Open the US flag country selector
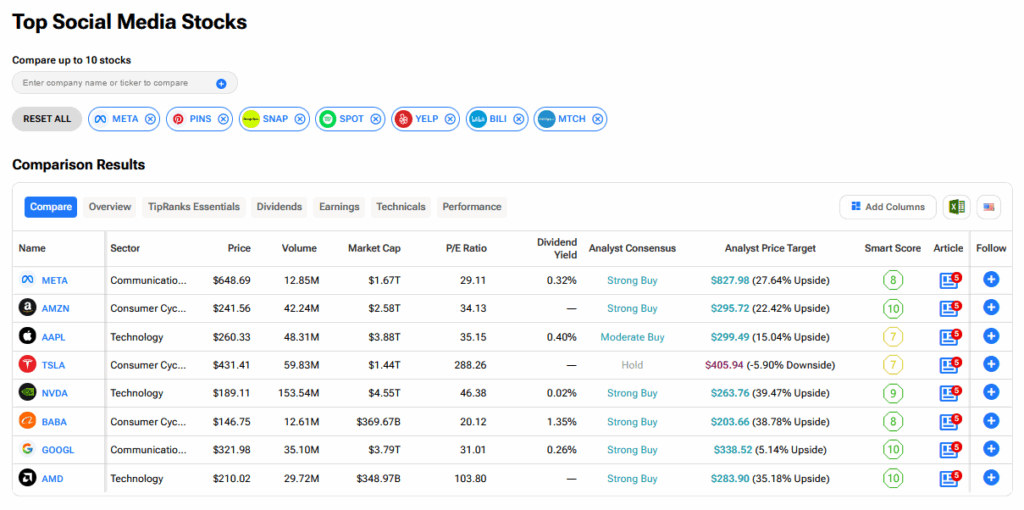The image size is (1024, 510). (988, 207)
